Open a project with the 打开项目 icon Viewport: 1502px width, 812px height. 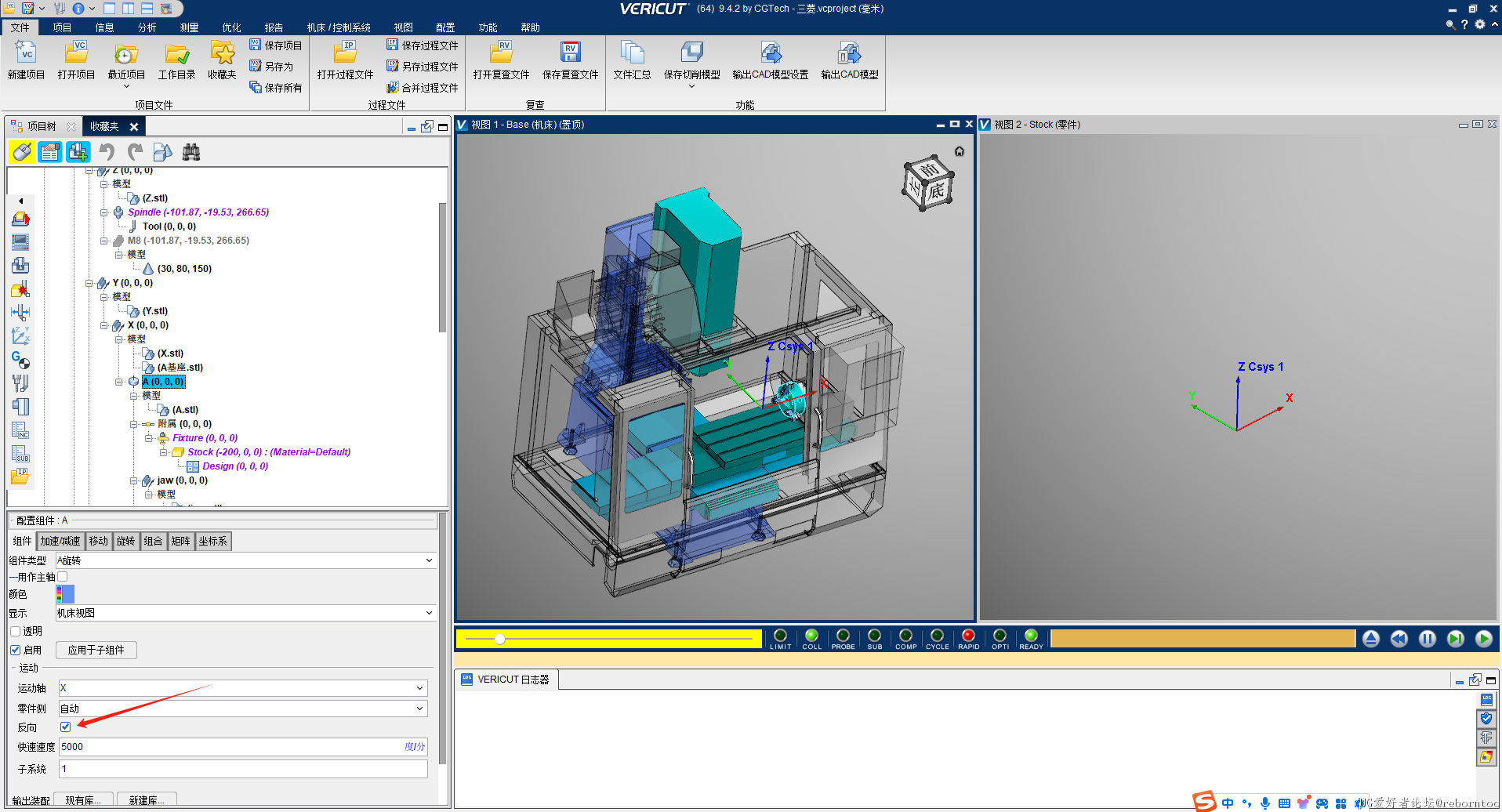(x=76, y=54)
